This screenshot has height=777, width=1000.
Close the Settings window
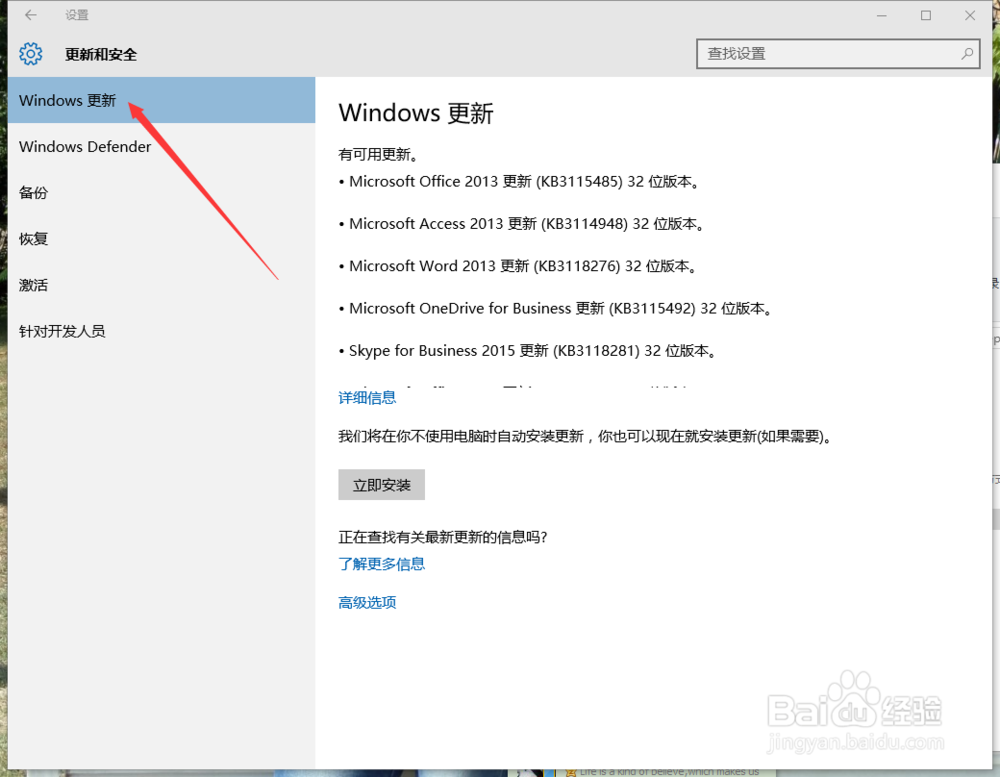(x=970, y=15)
